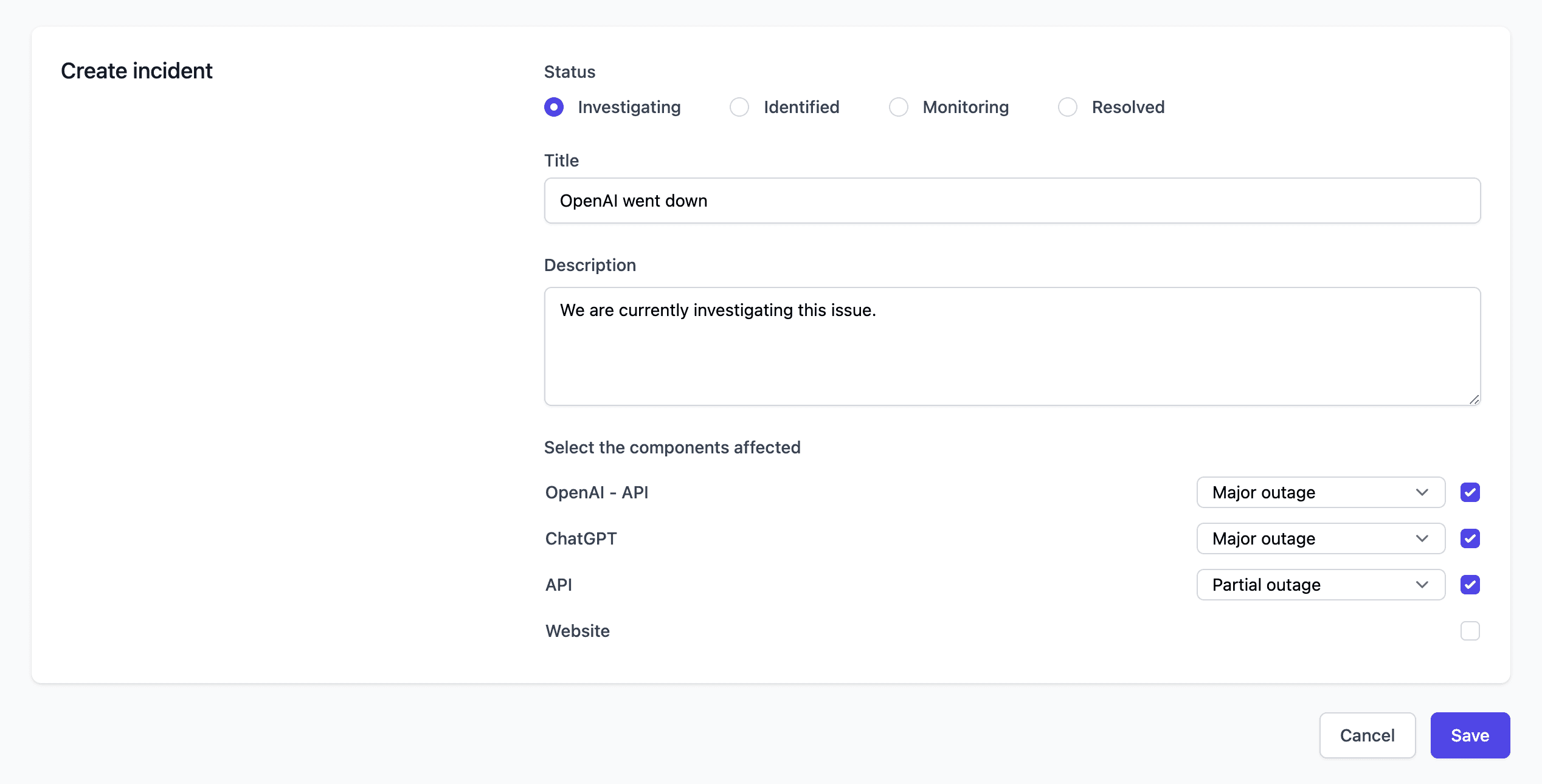Click the Save button
Screen dimensions: 1542x784
[1470, 735]
